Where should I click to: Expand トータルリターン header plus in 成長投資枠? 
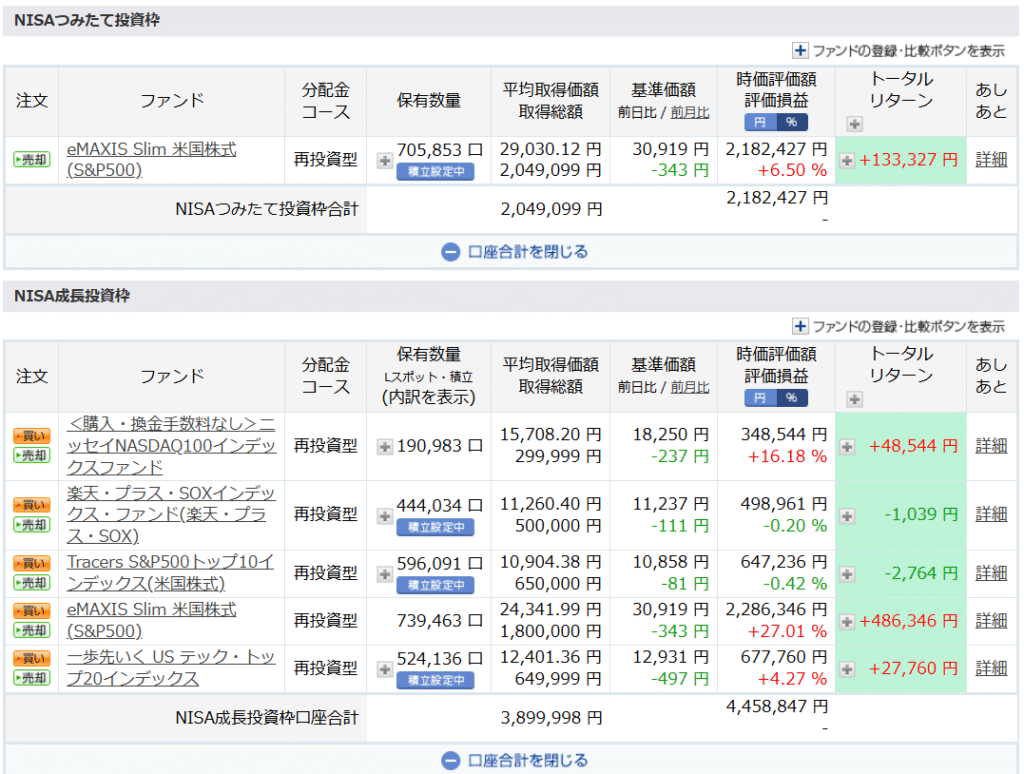(854, 399)
